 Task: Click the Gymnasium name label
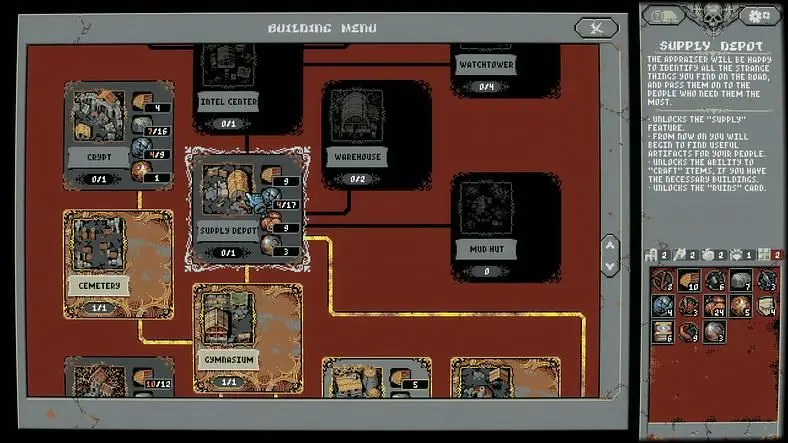coord(229,360)
